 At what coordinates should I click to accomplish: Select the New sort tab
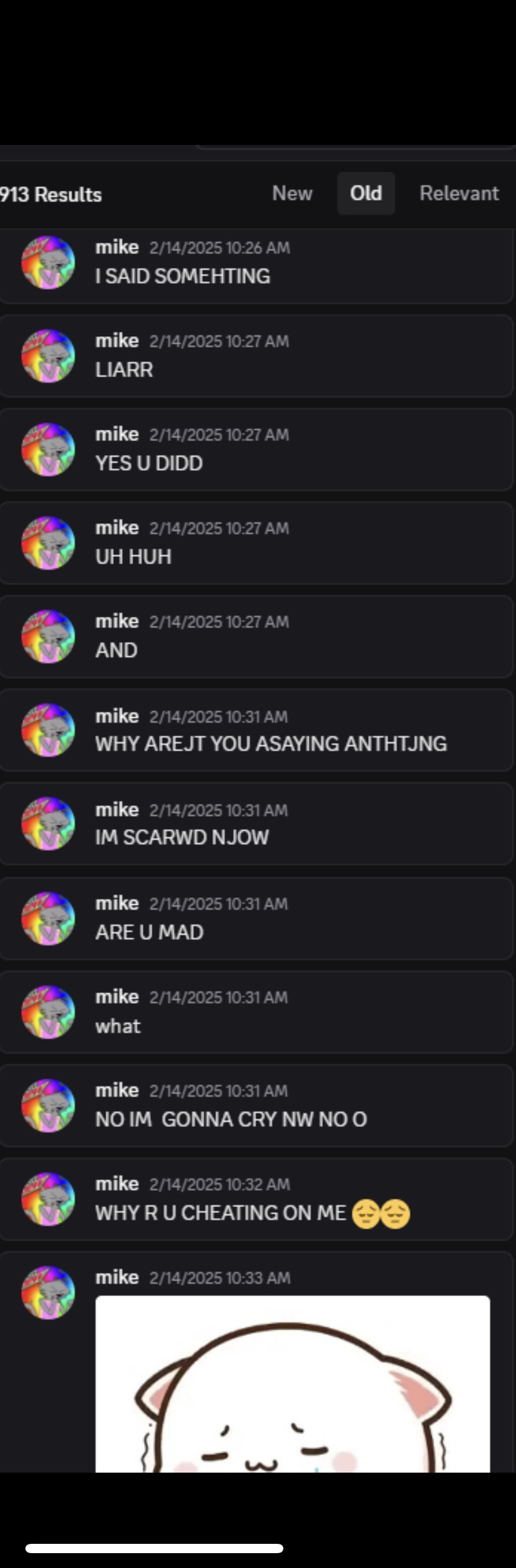(x=292, y=193)
